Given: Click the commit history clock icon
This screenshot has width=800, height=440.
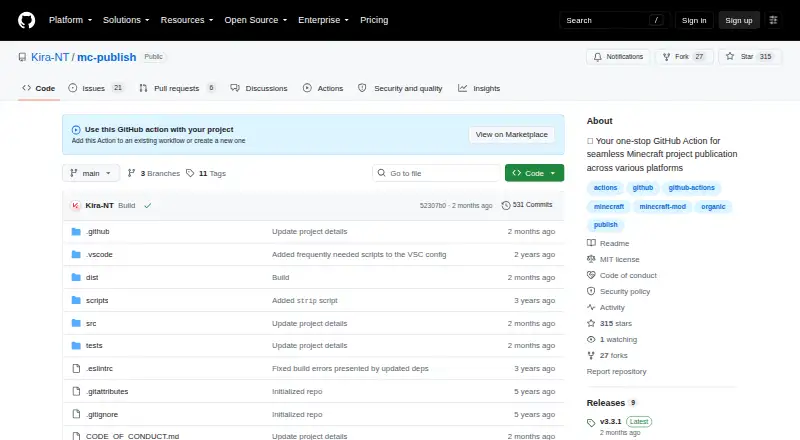Looking at the screenshot, I should click(x=506, y=205).
